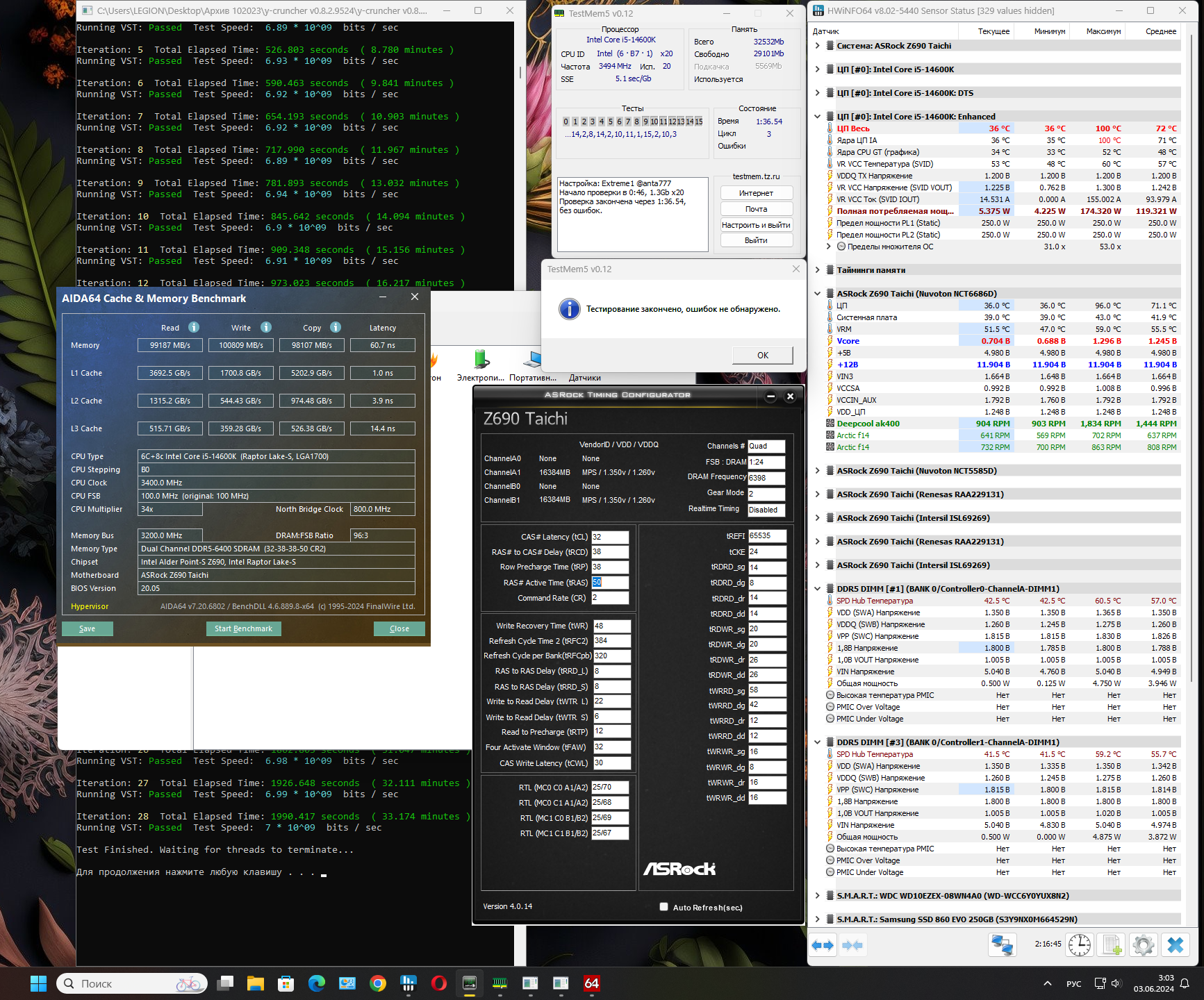Open the Windows Start menu
Screen dimensions: 1204x1000
pos(38,983)
